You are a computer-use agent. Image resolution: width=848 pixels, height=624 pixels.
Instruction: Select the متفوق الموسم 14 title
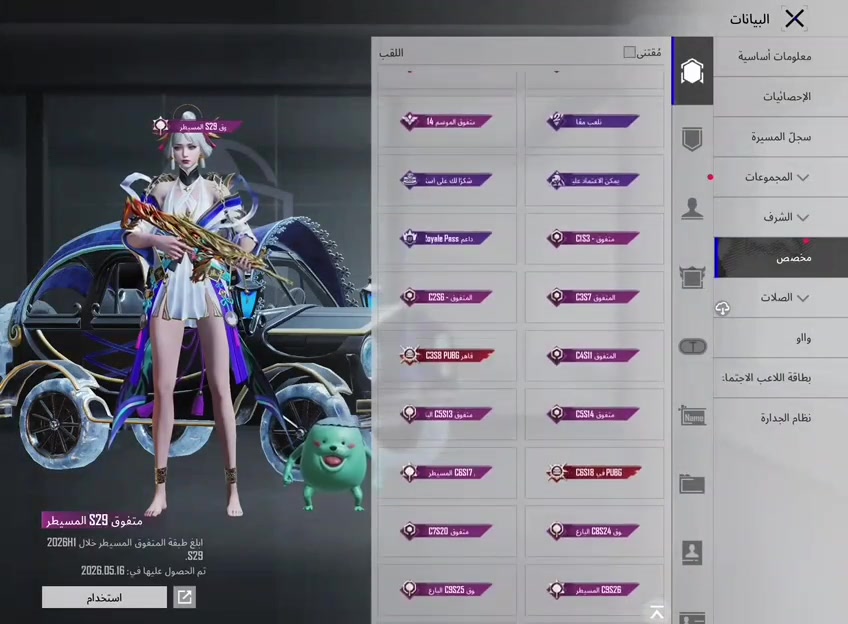(x=447, y=121)
